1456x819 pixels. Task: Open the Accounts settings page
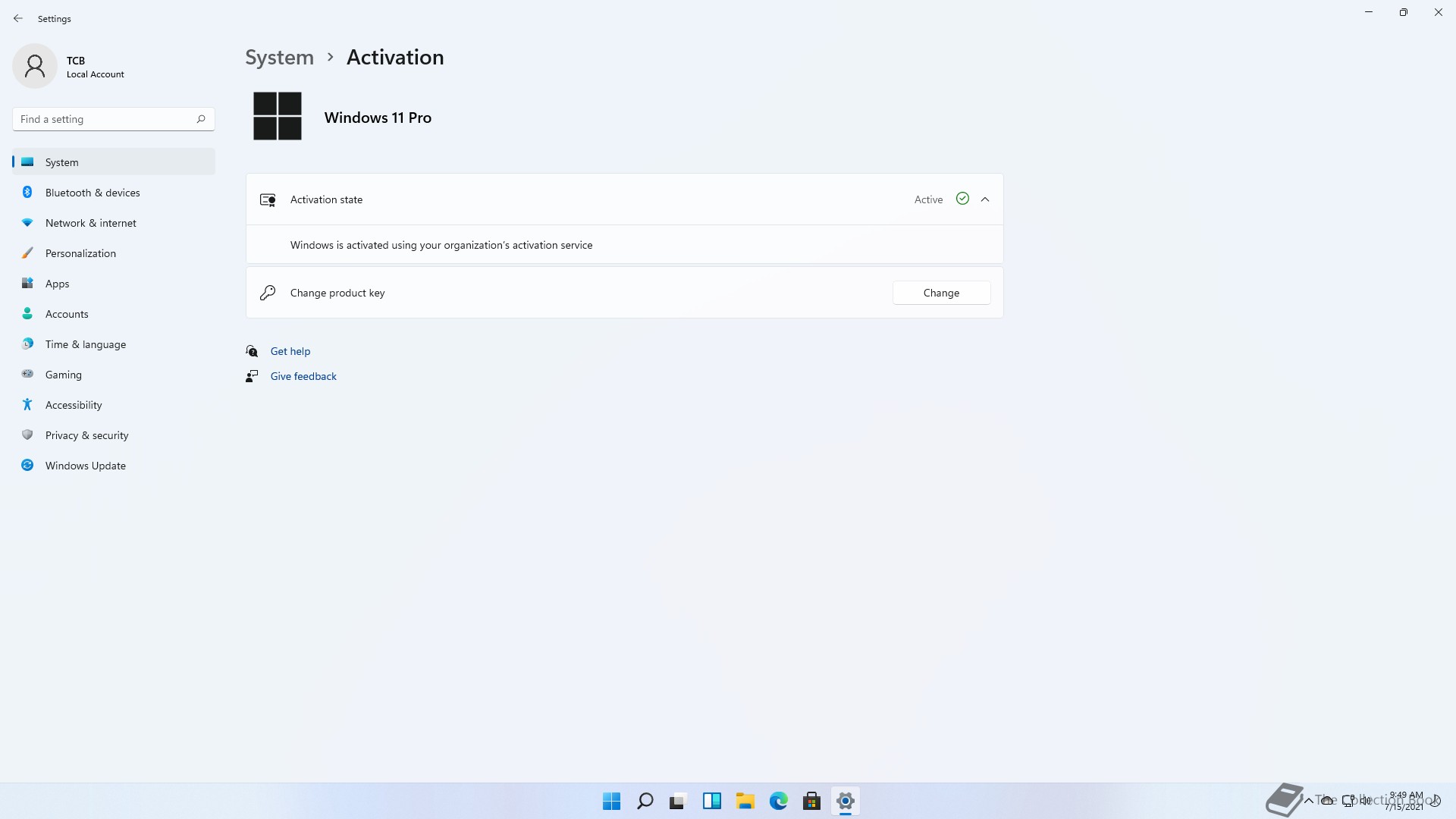(x=67, y=314)
